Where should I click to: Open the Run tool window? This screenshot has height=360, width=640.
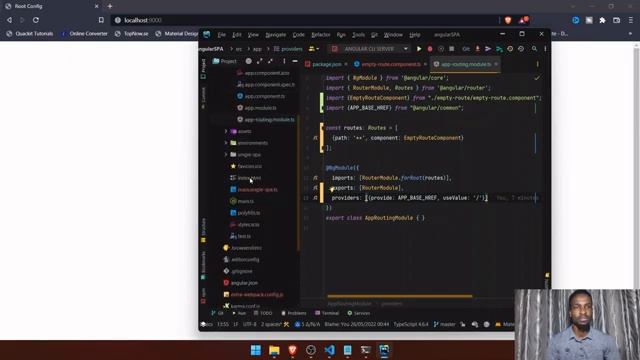pyautogui.click(x=239, y=313)
